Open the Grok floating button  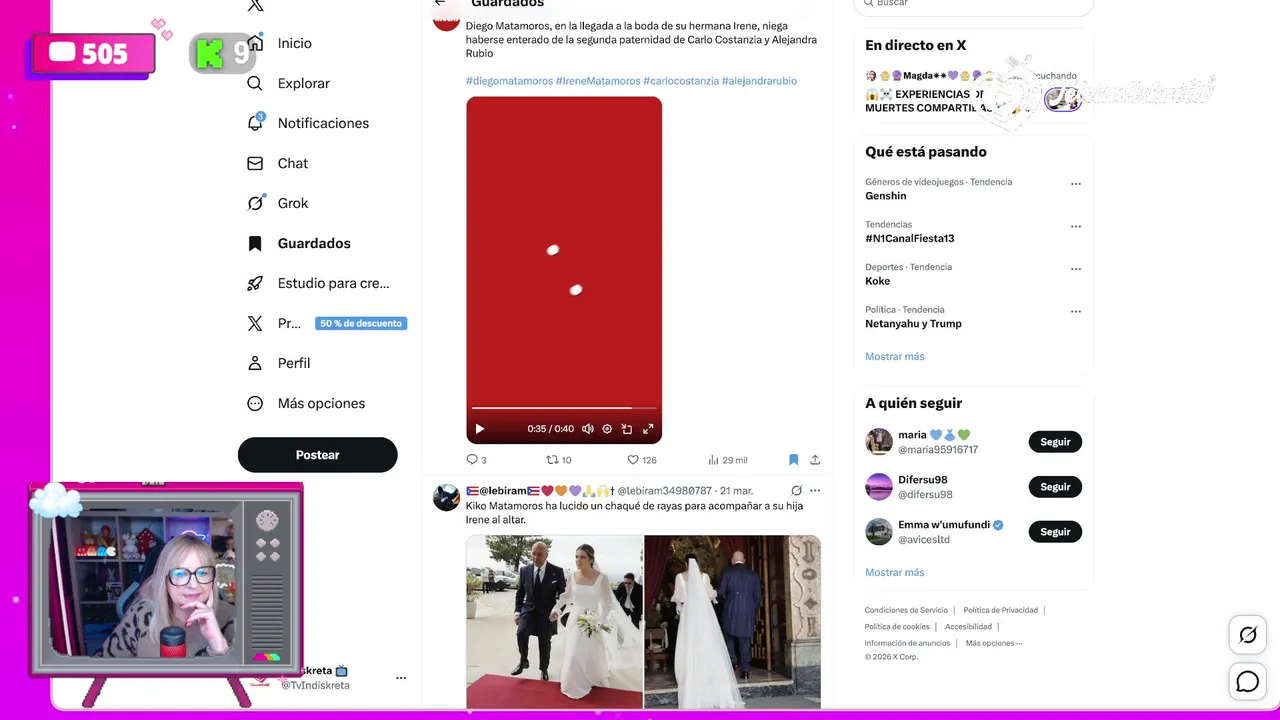(x=1248, y=635)
